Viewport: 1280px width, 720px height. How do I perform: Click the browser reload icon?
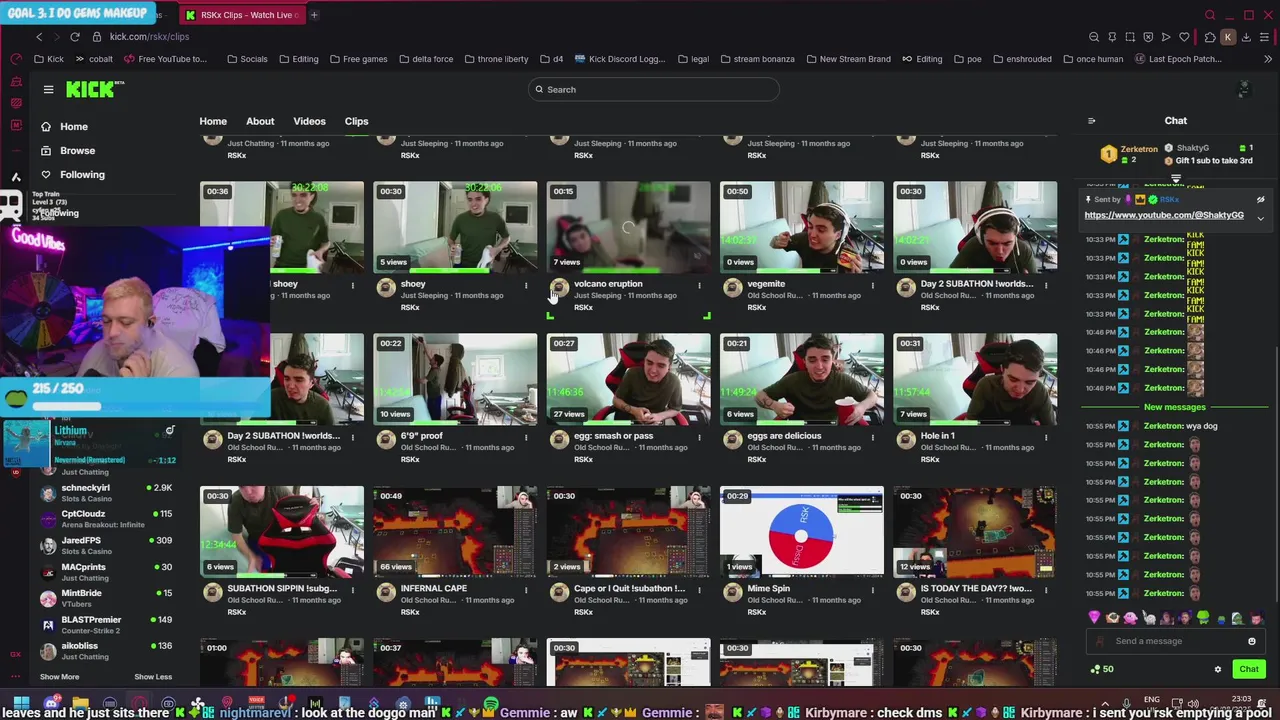pos(74,37)
